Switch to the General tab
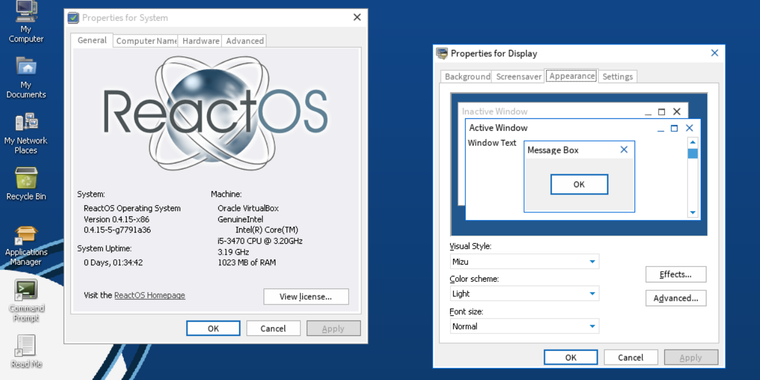Viewport: 760px width, 380px height. pos(92,40)
